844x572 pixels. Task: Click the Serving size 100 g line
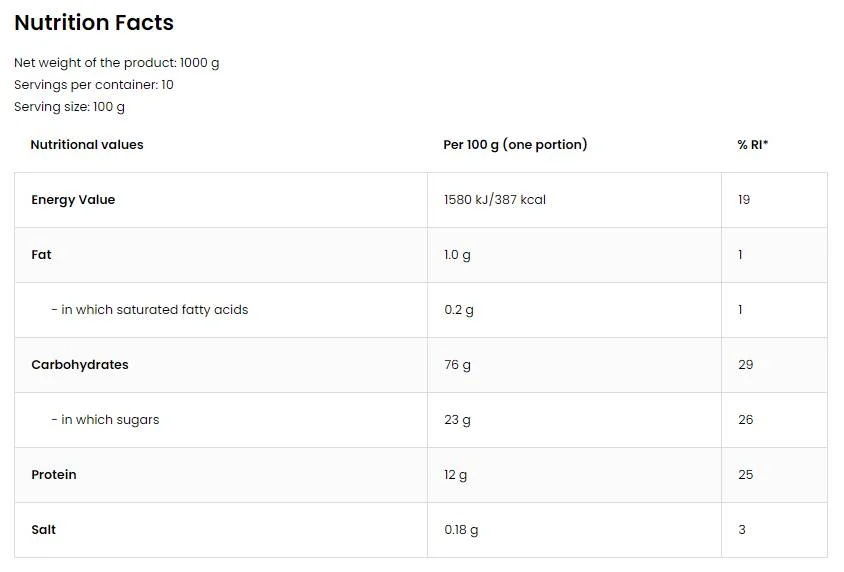(x=70, y=107)
